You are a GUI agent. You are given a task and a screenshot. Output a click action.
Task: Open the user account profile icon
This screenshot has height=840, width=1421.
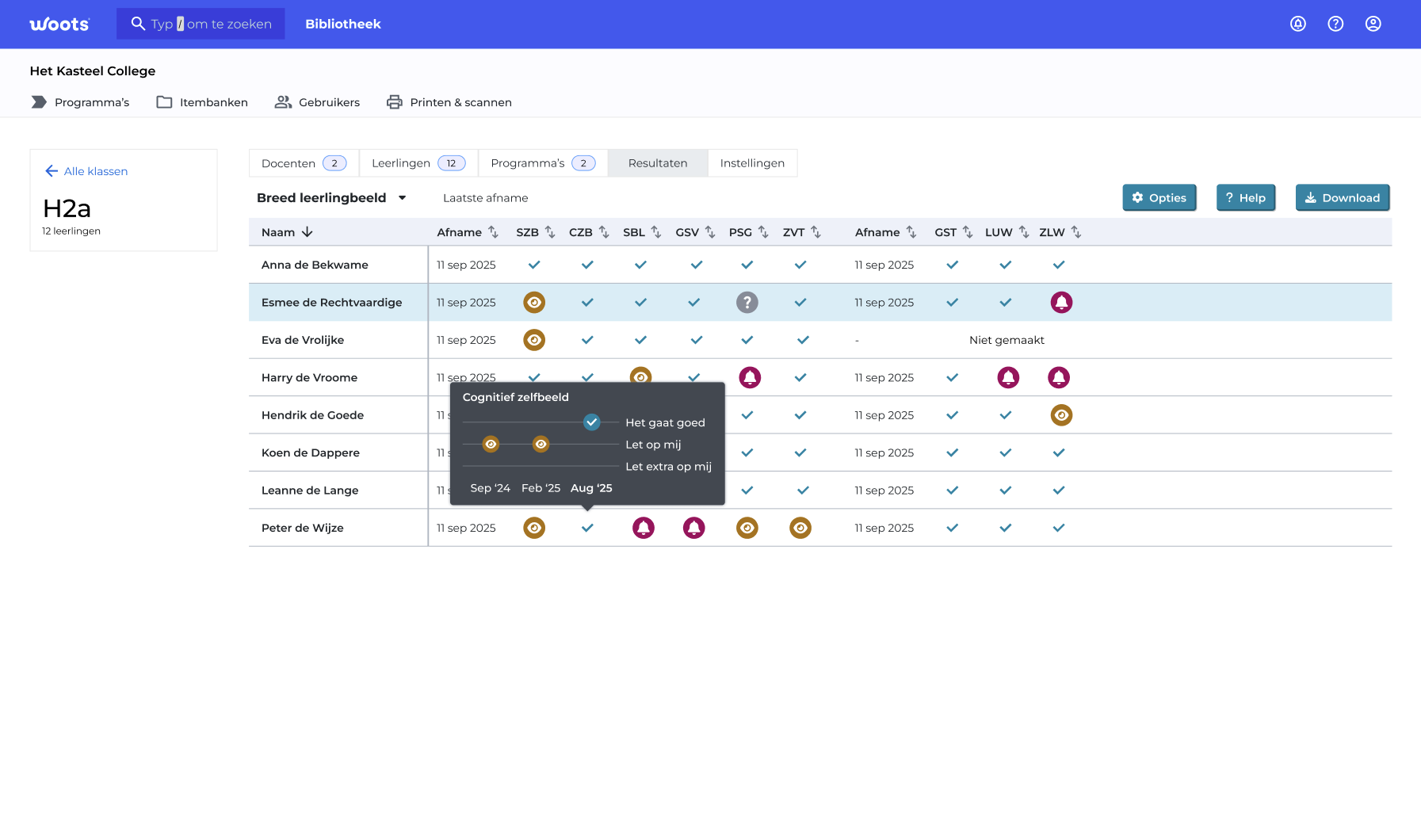(x=1373, y=24)
